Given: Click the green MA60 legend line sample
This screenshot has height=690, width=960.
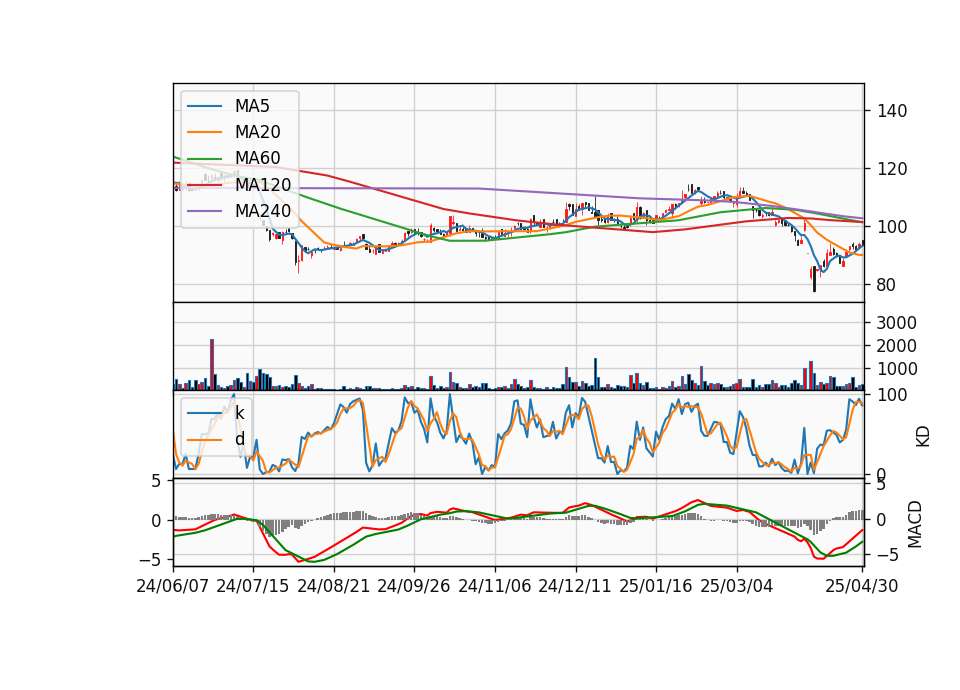Looking at the screenshot, I should (x=204, y=159).
